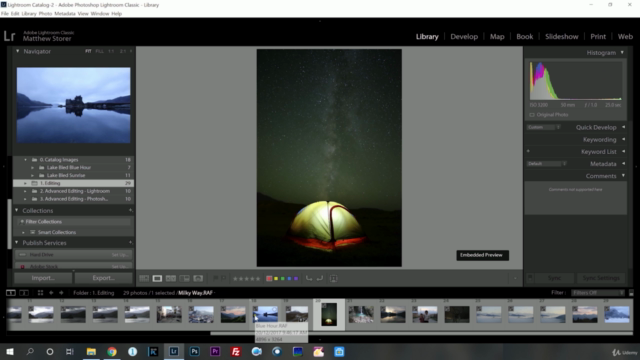Go back arrow in filmstrip bar
The width and height of the screenshot is (640, 360).
(x=51, y=293)
